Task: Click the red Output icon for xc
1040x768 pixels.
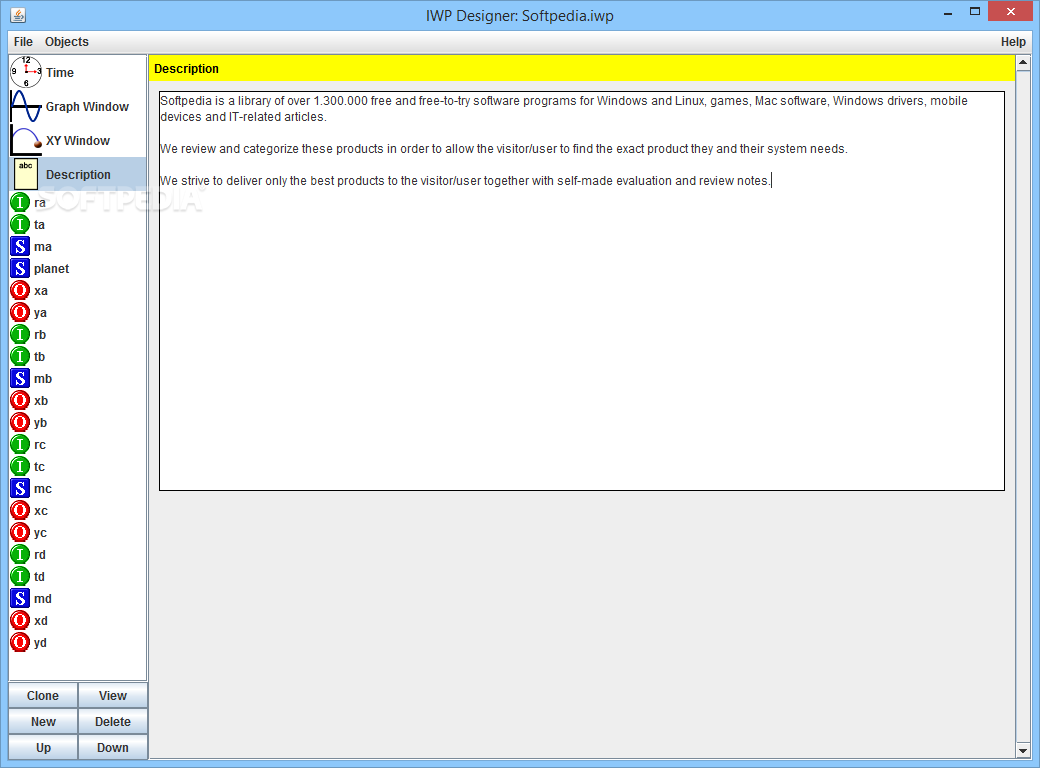Action: coord(20,510)
